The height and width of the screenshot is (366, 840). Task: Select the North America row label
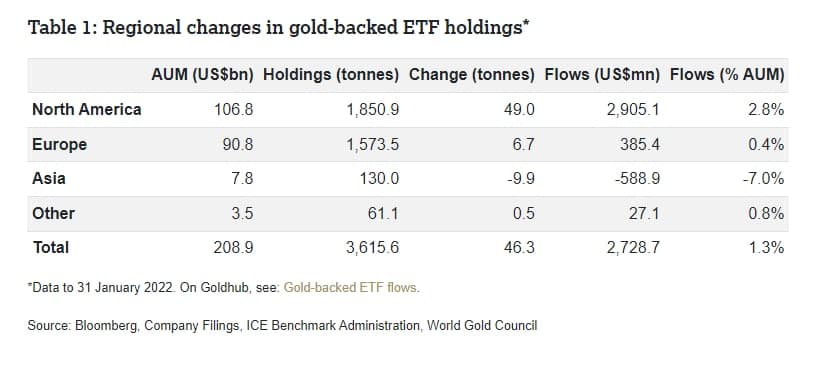tap(87, 109)
